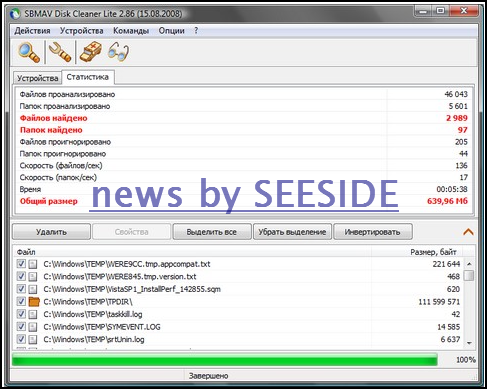Click the Размер, байт column header

[433, 252]
